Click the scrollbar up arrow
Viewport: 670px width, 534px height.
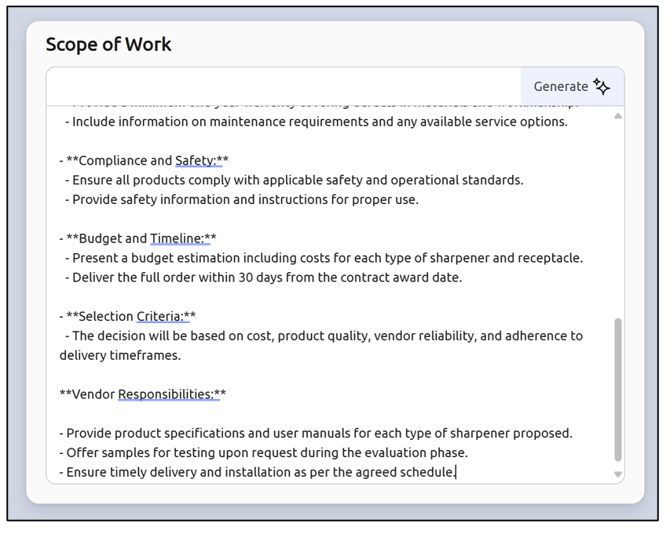[617, 116]
